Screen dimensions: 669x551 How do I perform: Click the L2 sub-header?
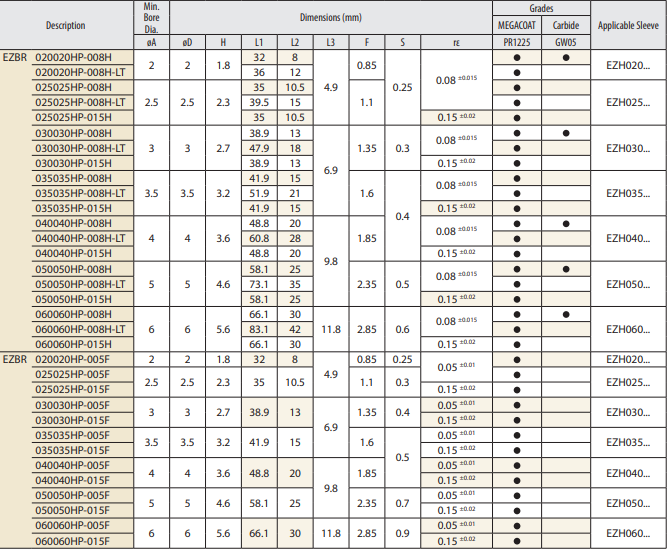[295, 42]
